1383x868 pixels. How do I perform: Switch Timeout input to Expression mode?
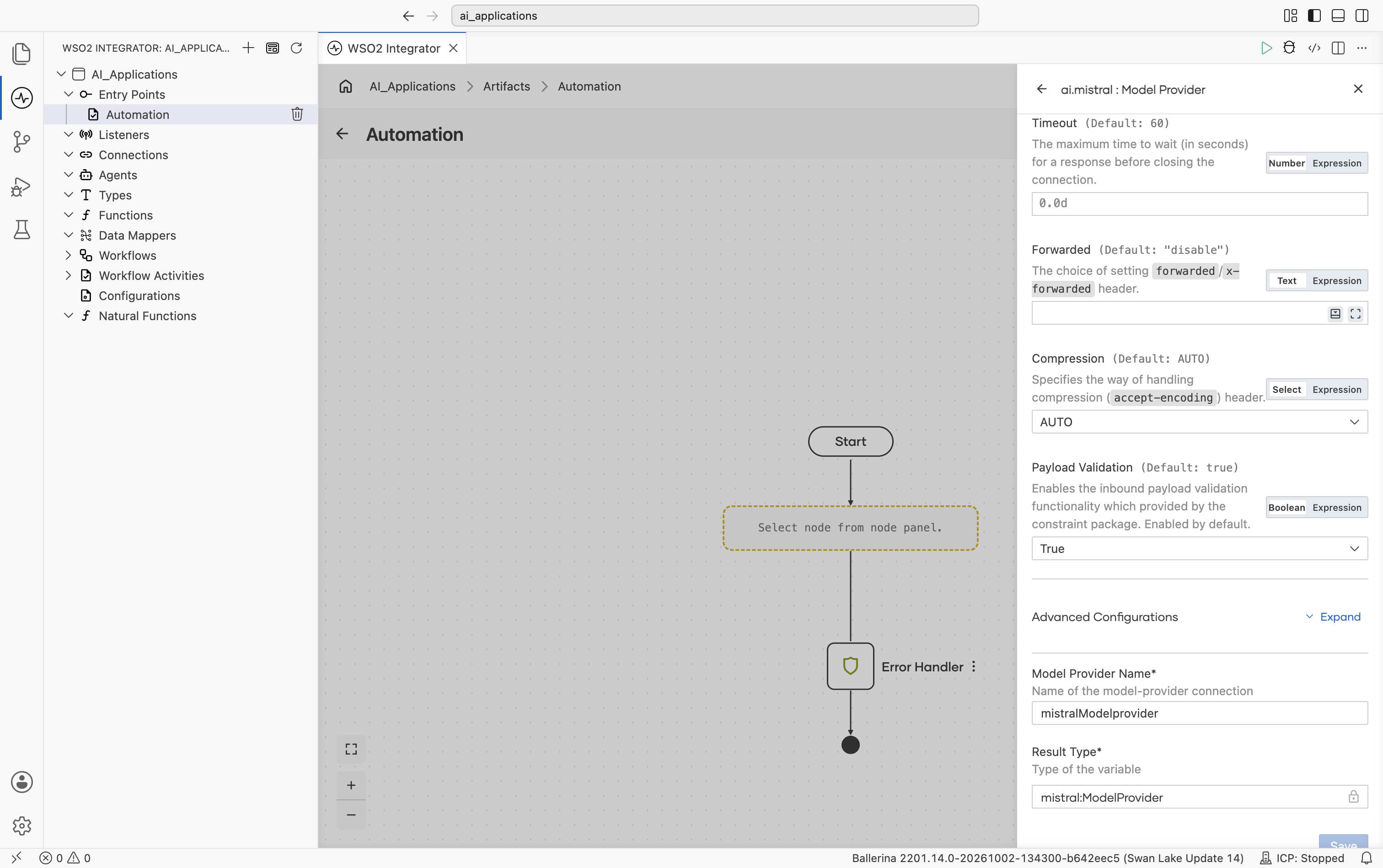click(1336, 163)
